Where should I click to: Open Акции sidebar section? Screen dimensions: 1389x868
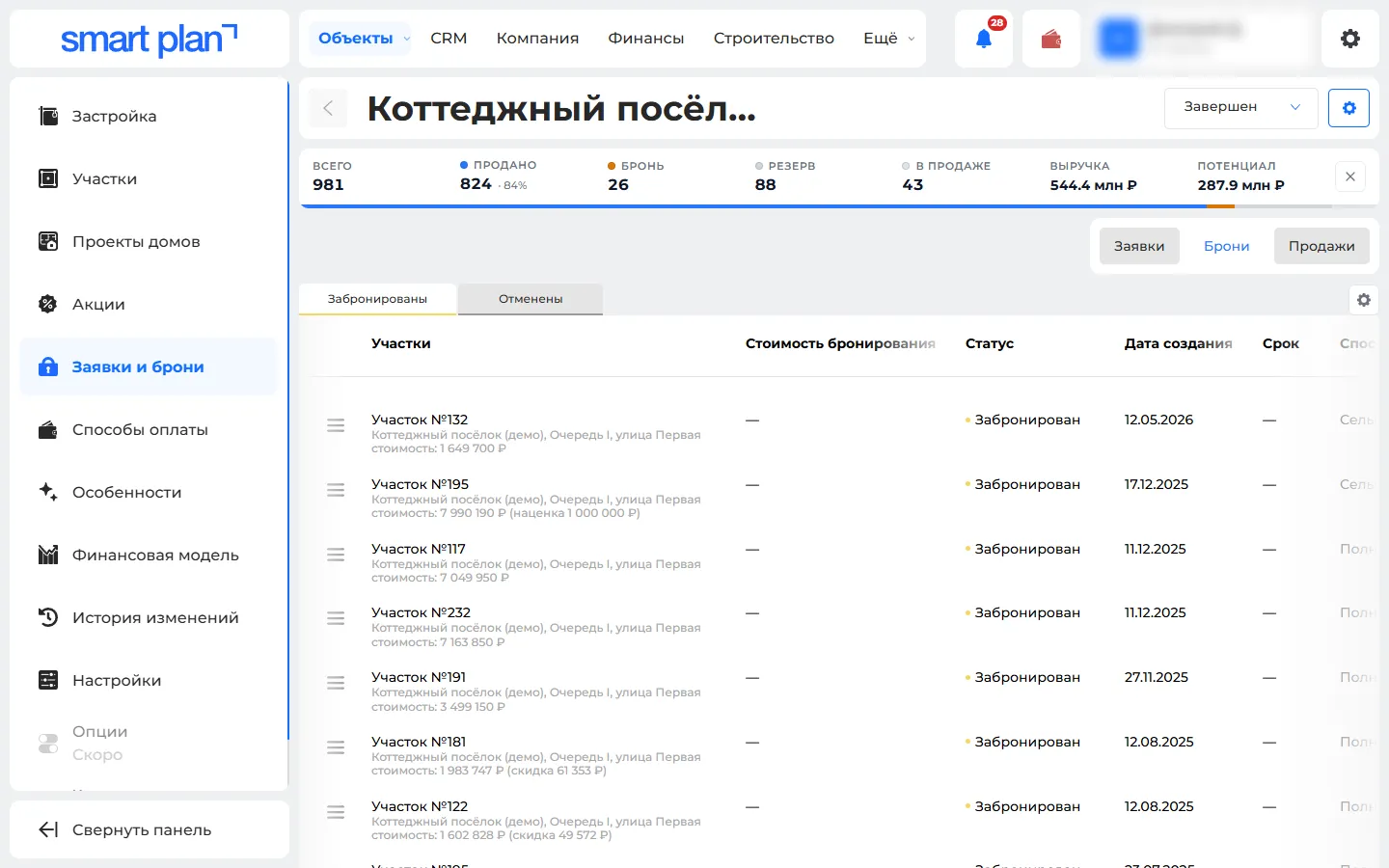(149, 304)
